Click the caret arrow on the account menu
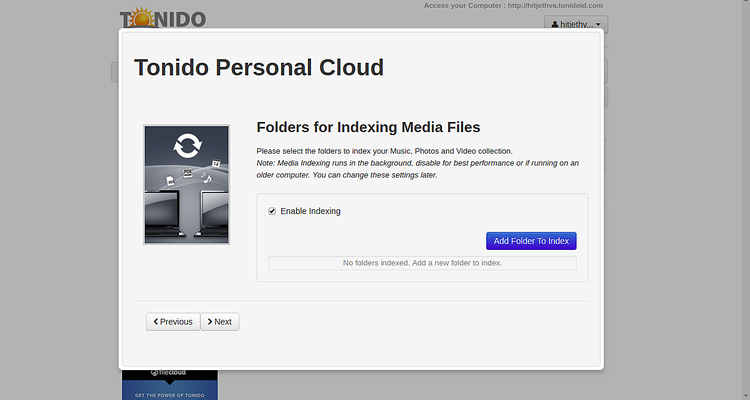The height and width of the screenshot is (400, 750). point(598,23)
